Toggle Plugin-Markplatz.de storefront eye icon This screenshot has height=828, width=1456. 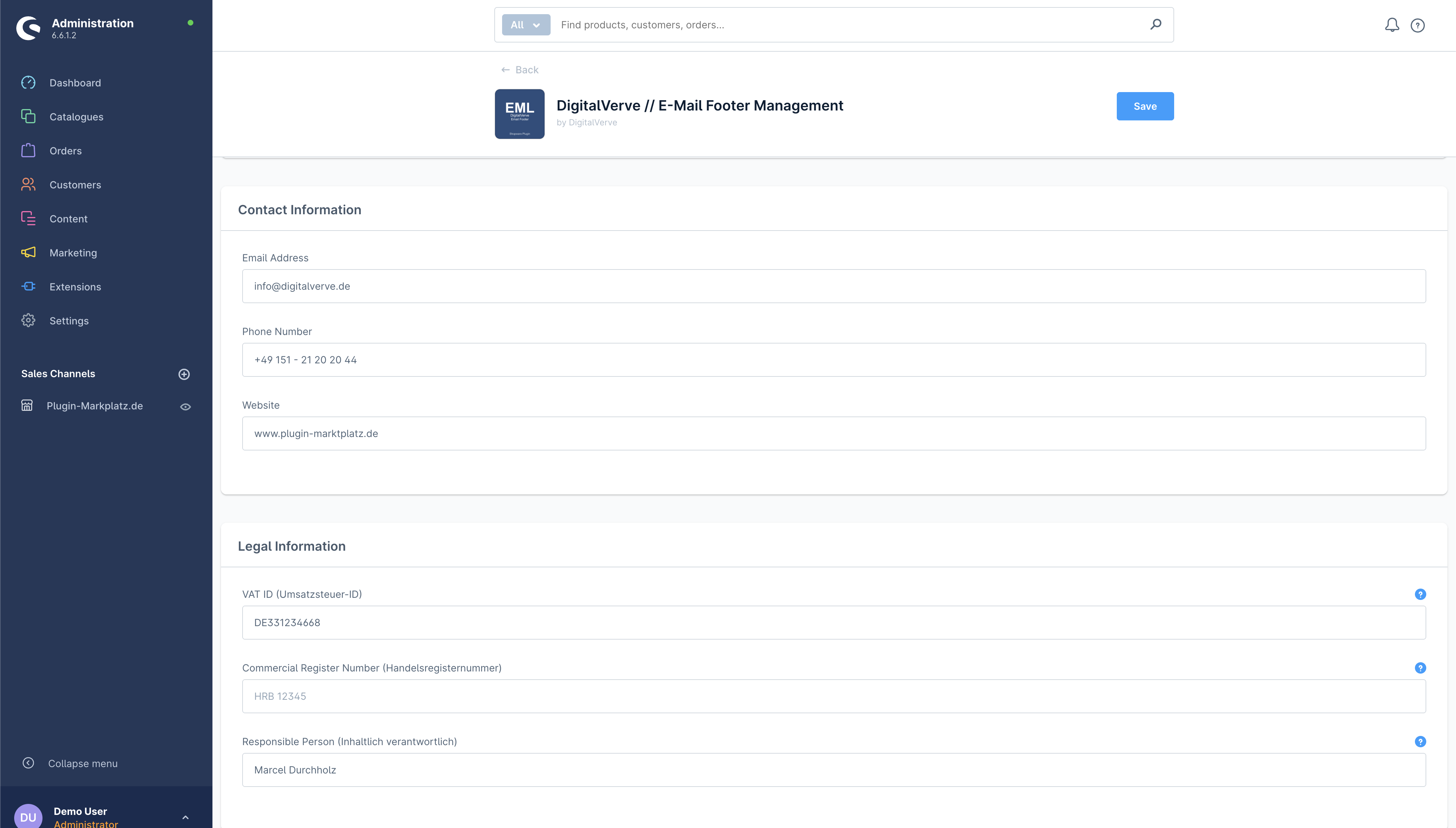[x=185, y=406]
